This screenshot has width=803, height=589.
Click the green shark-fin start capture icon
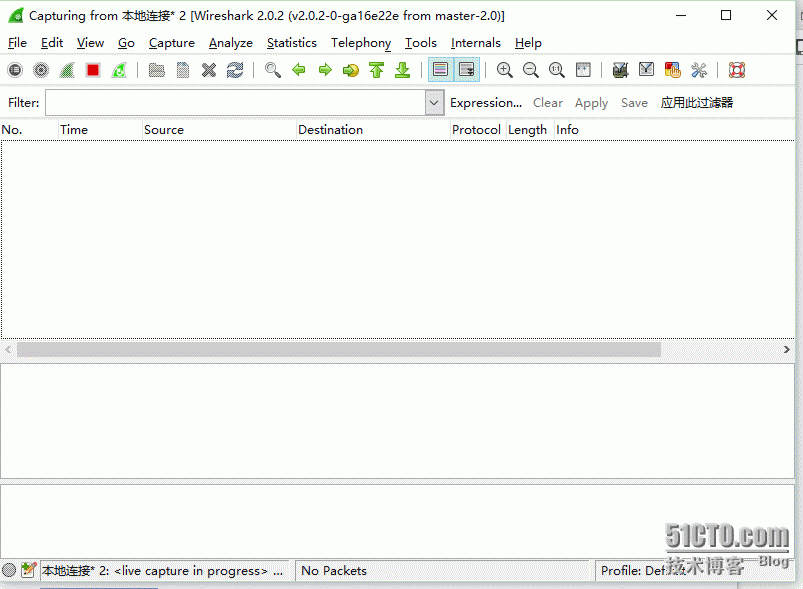click(x=67, y=70)
